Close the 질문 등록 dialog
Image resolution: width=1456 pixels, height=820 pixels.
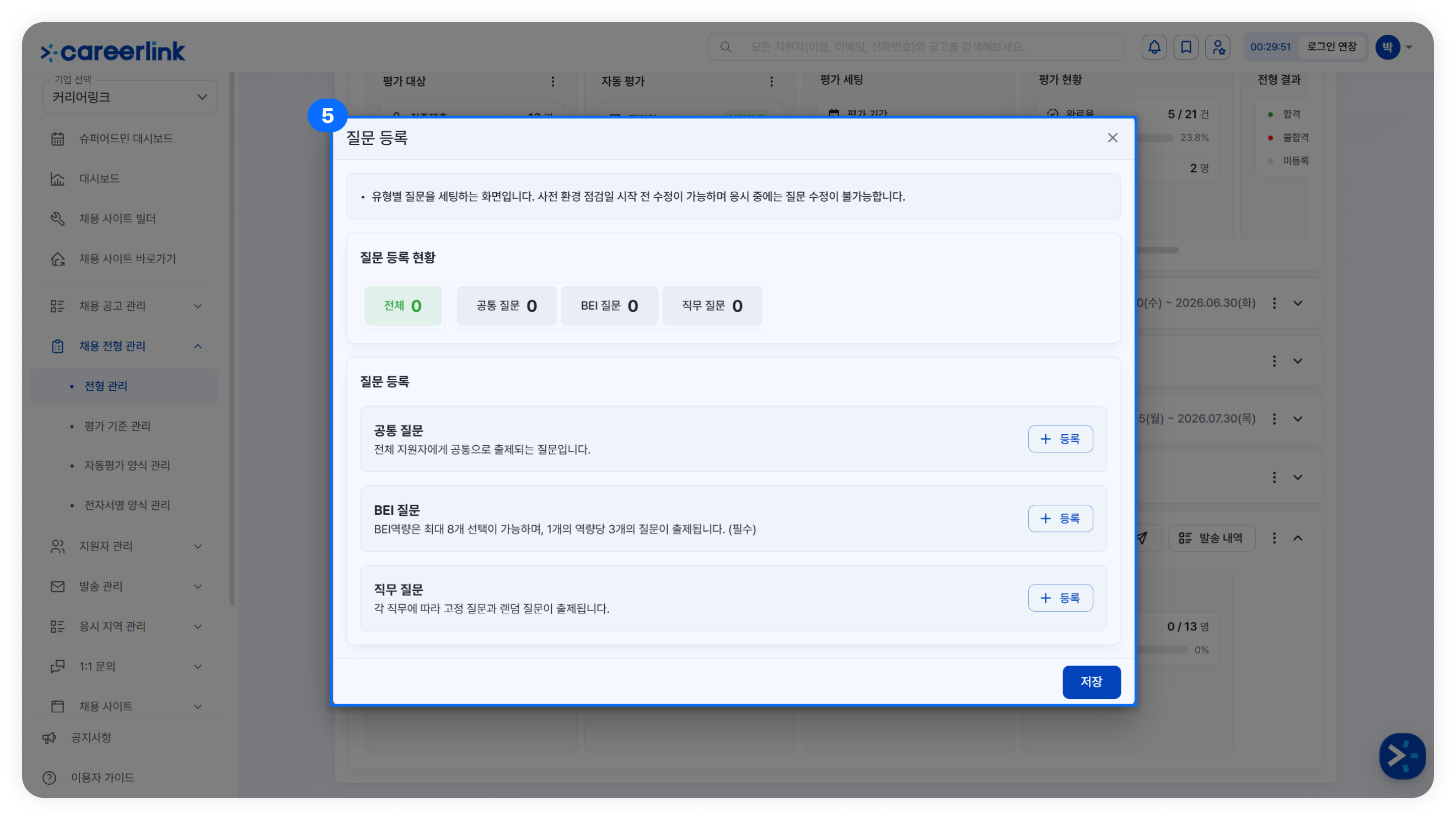click(1113, 138)
